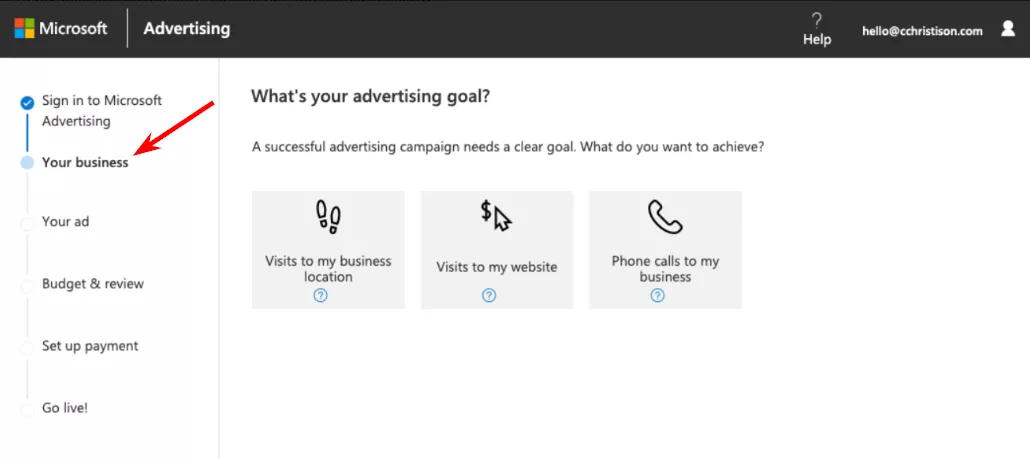
Task: Click the completed Sign in step checkmark
Action: 27,102
